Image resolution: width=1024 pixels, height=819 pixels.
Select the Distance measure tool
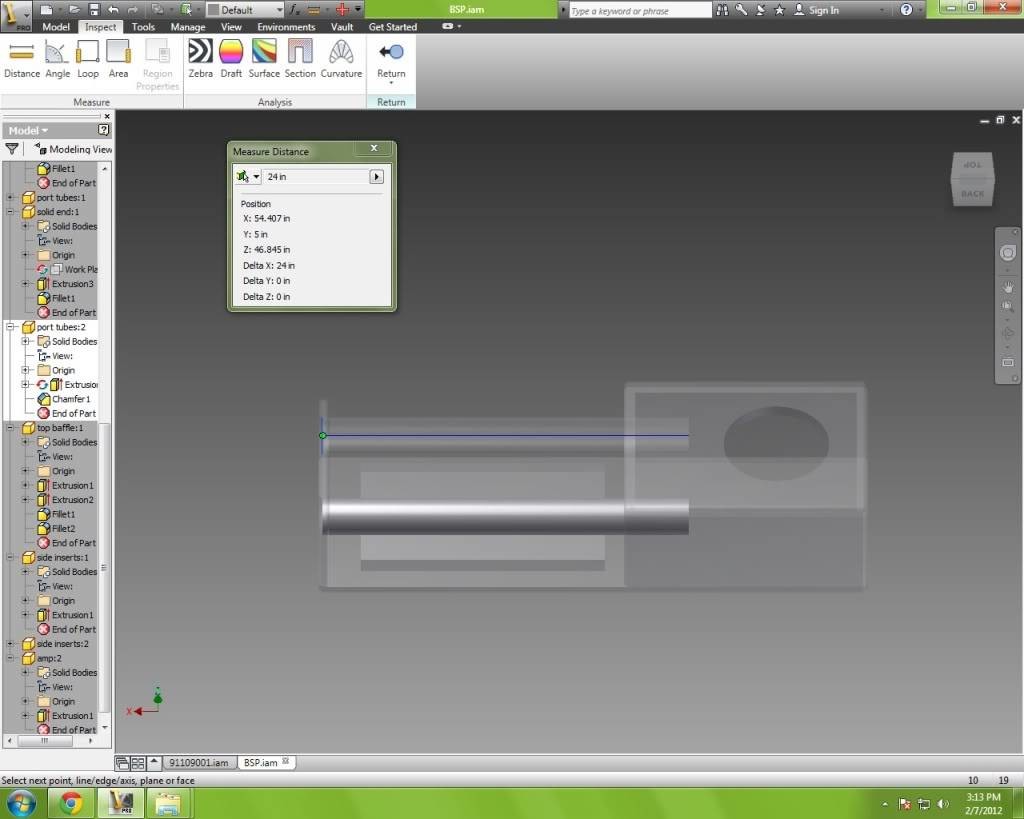21,59
